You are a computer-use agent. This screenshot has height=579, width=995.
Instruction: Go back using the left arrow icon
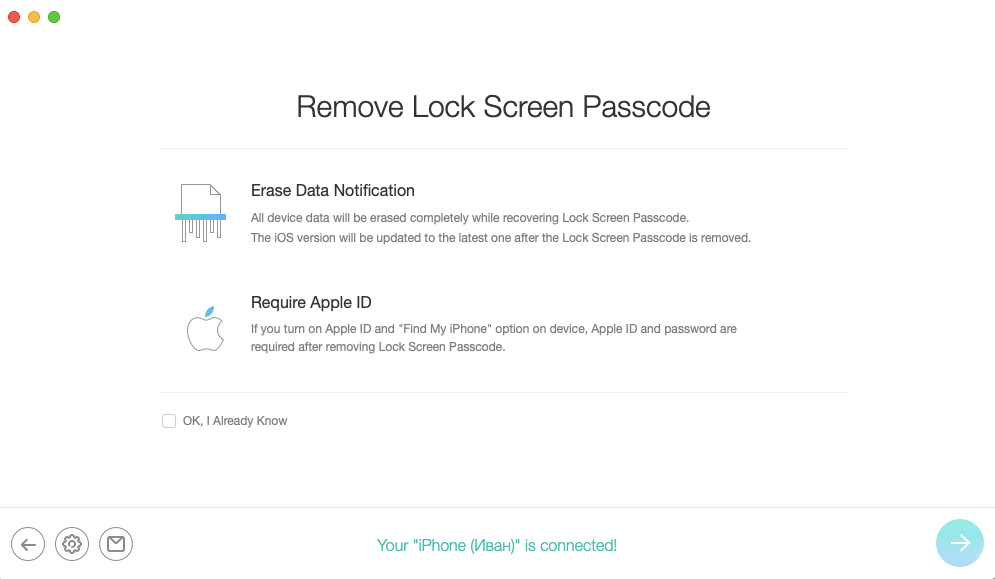28,544
